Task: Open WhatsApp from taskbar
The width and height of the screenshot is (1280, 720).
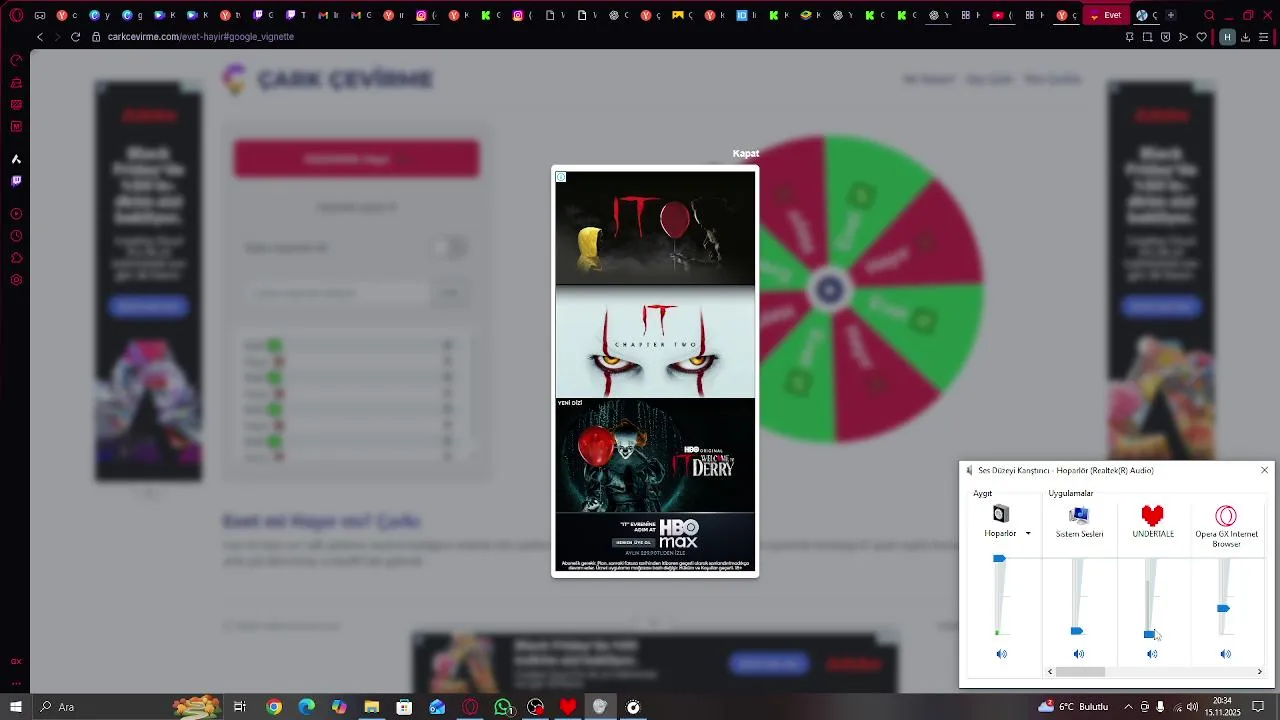Action: coord(503,707)
